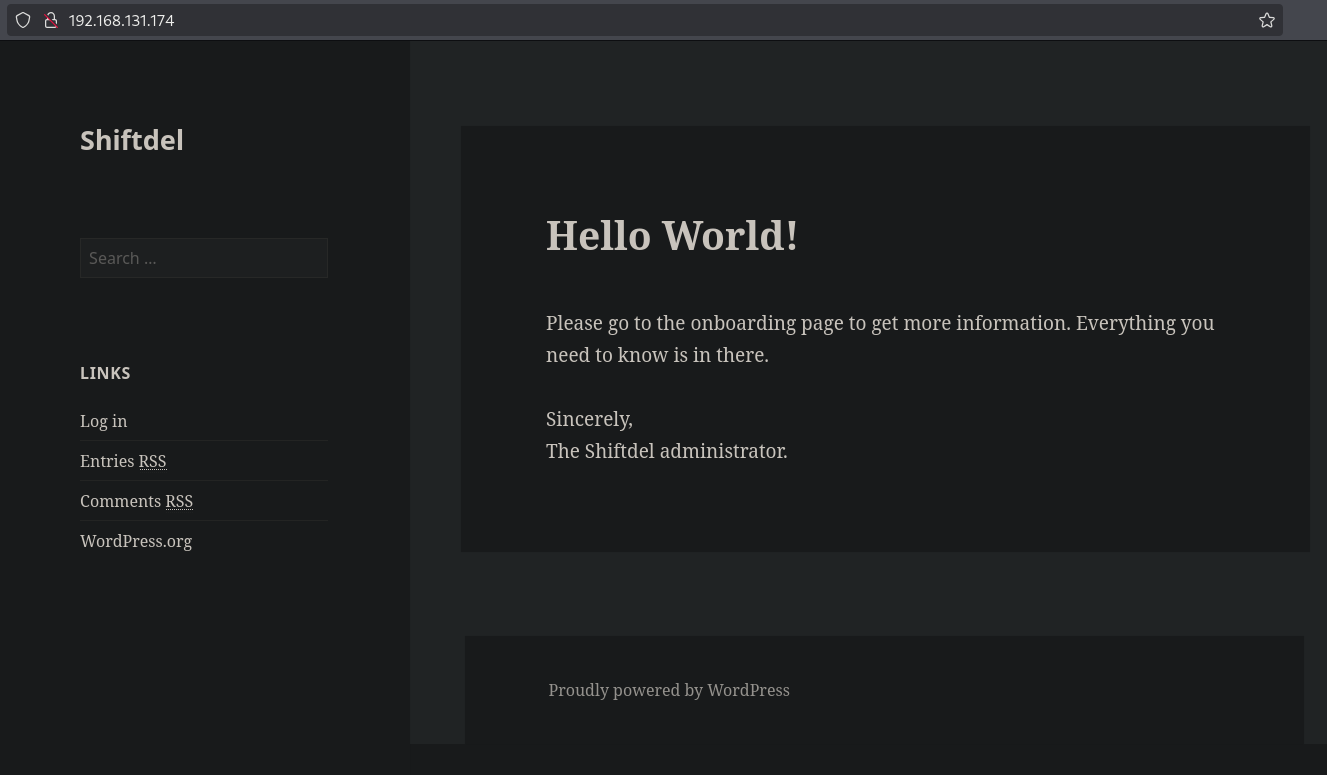Click the 'Sincerely,' line in the post
The width and height of the screenshot is (1327, 775).
coord(589,419)
